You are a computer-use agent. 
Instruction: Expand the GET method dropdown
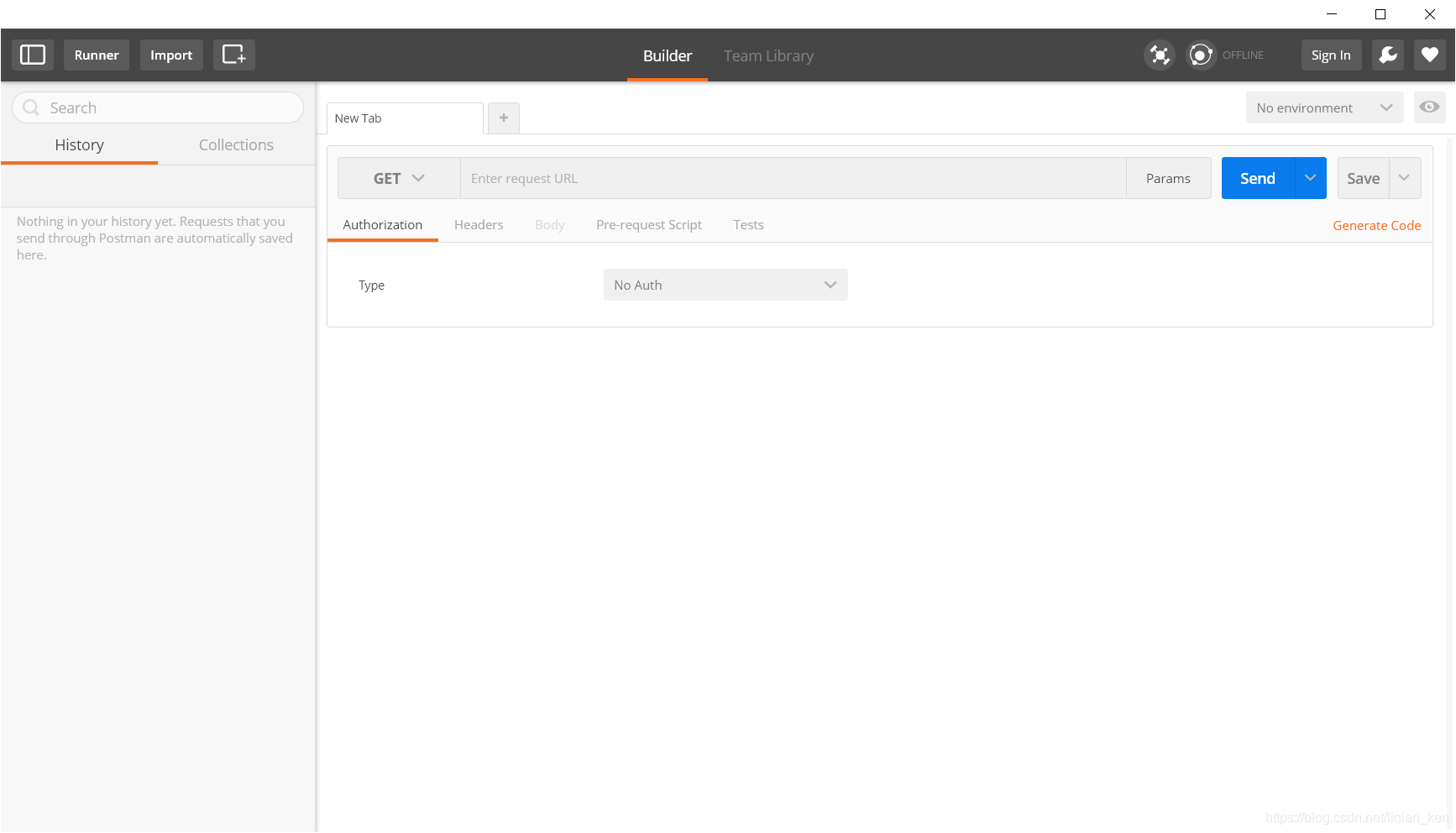399,178
